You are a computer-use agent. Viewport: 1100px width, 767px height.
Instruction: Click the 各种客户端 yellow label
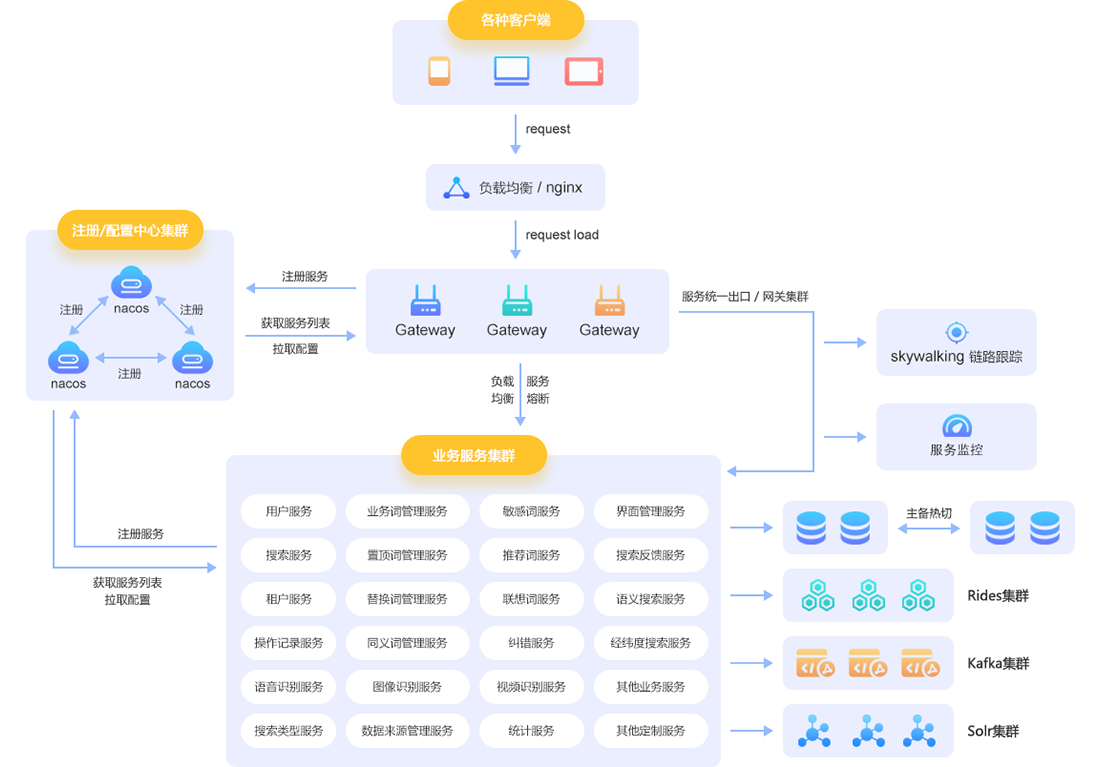(x=515, y=20)
